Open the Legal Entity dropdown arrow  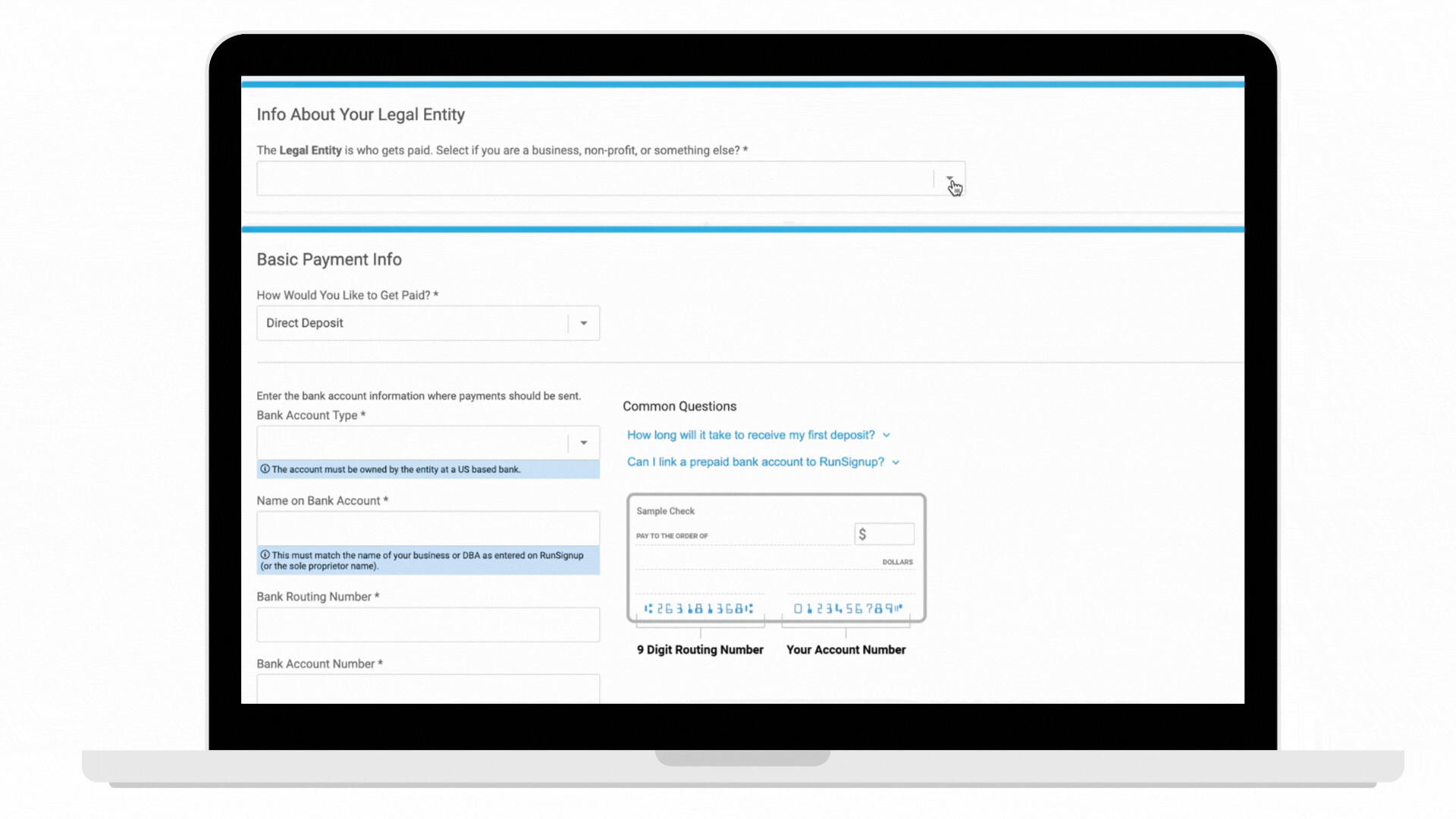(949, 179)
